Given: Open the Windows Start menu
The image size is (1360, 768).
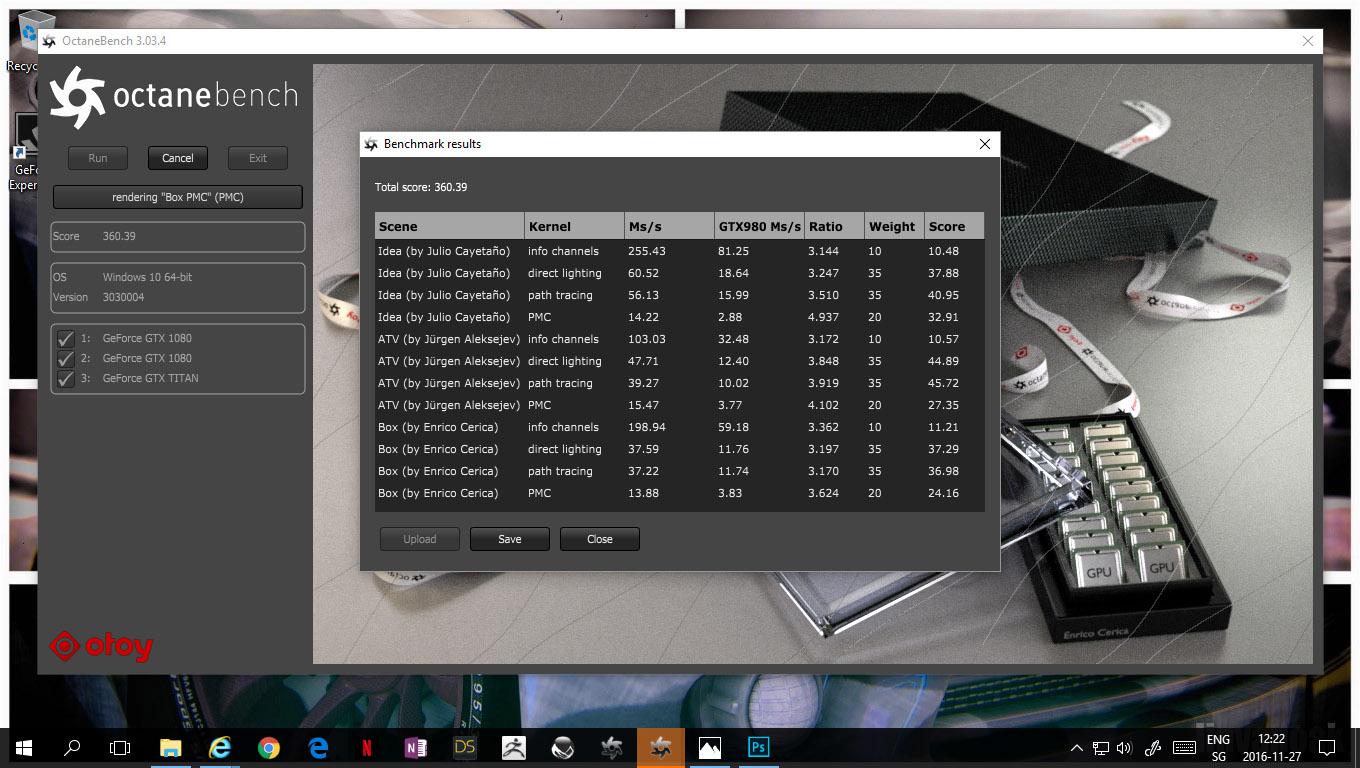Looking at the screenshot, I should (24, 747).
